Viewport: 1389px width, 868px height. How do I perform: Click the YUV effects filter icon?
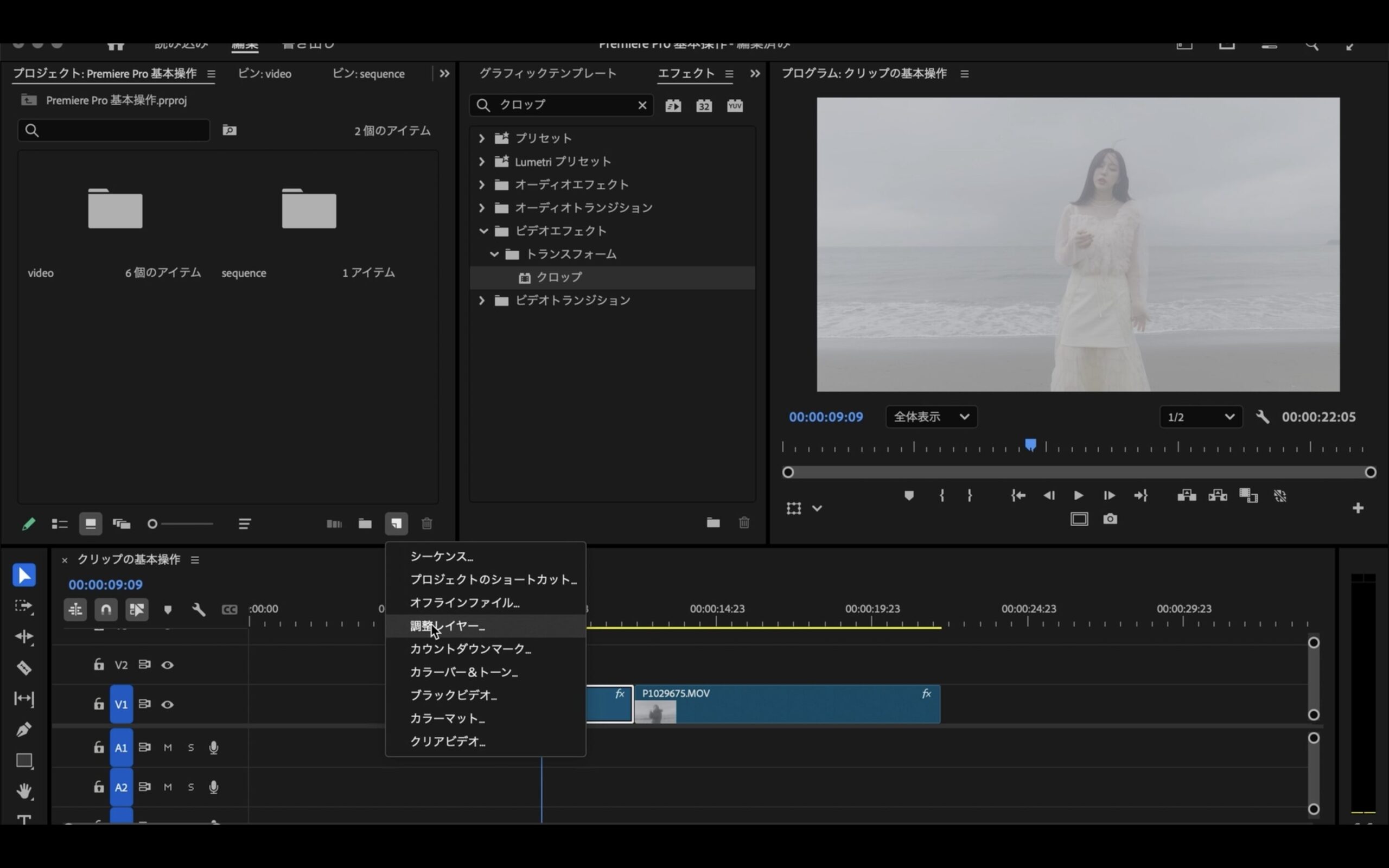coord(735,106)
